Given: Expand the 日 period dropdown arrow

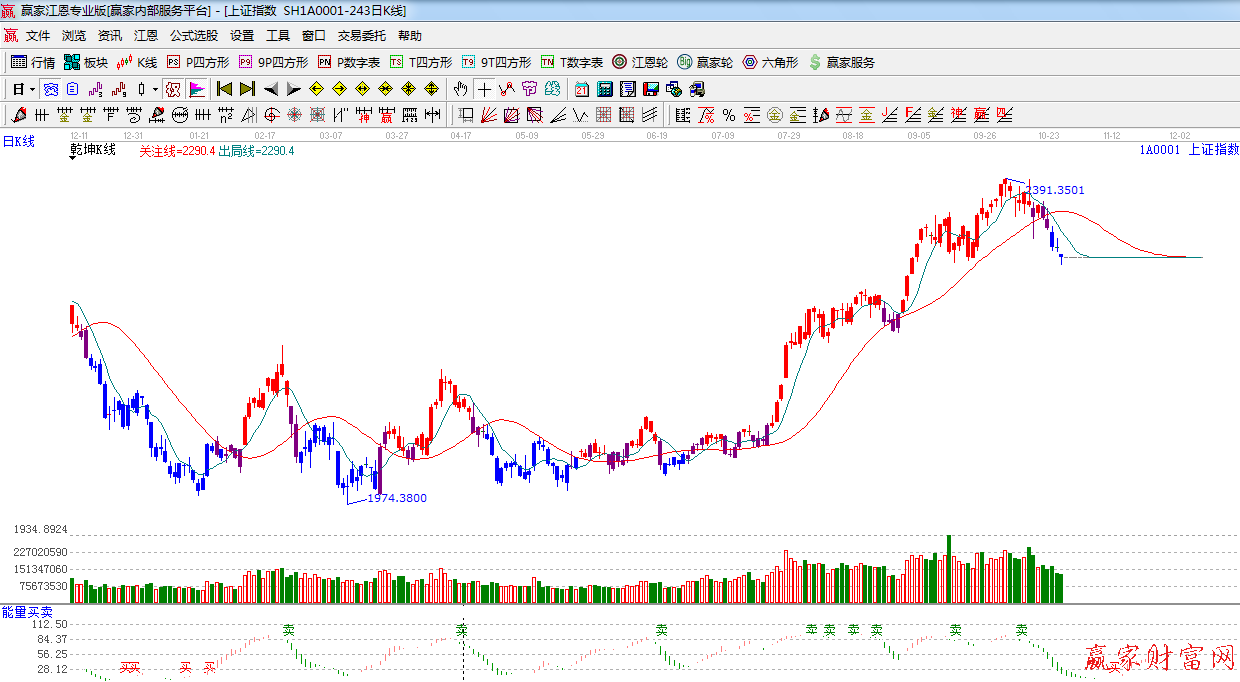Looking at the screenshot, I should (33, 89).
